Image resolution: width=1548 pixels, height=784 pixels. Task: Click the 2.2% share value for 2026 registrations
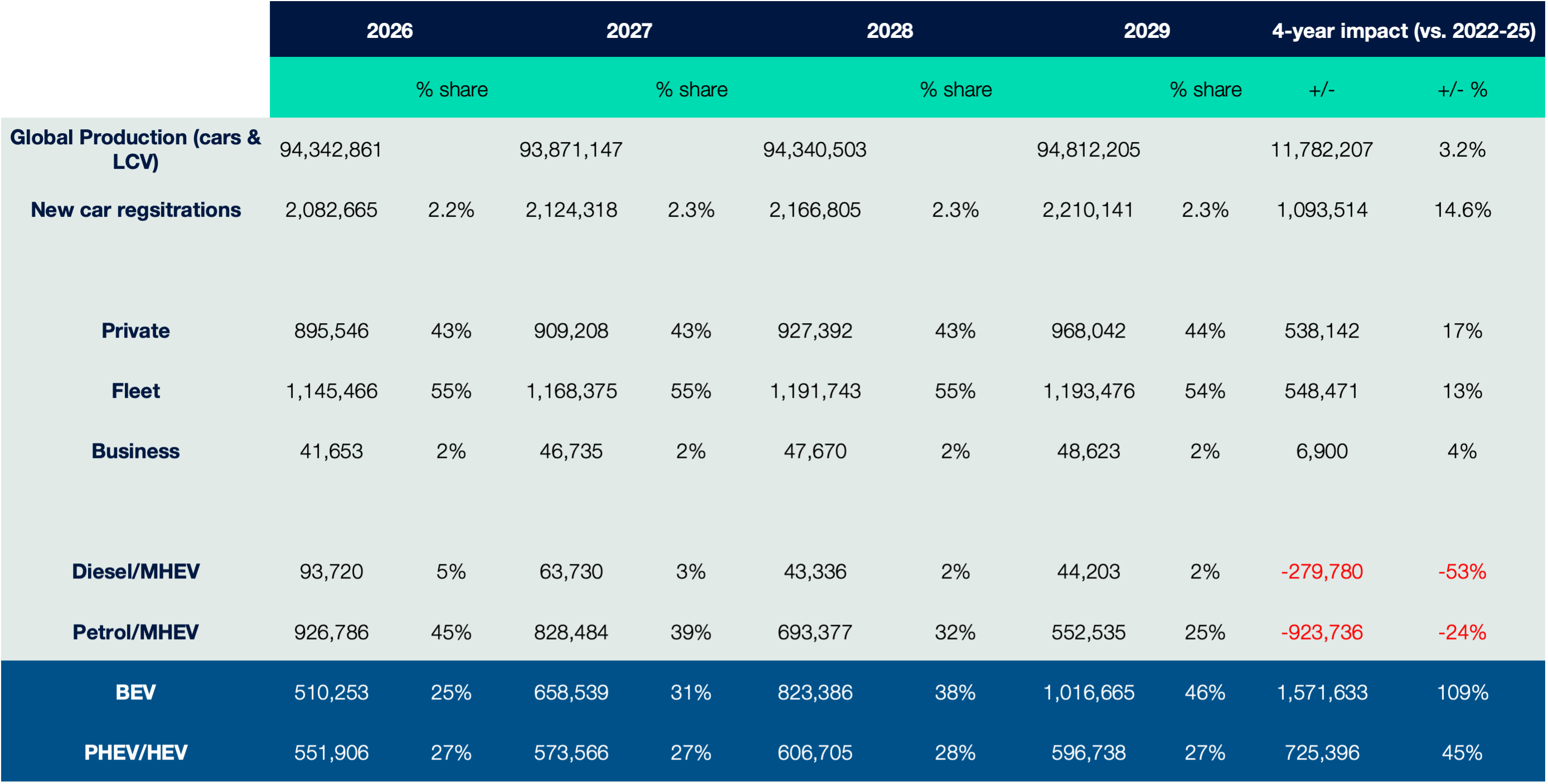point(449,210)
